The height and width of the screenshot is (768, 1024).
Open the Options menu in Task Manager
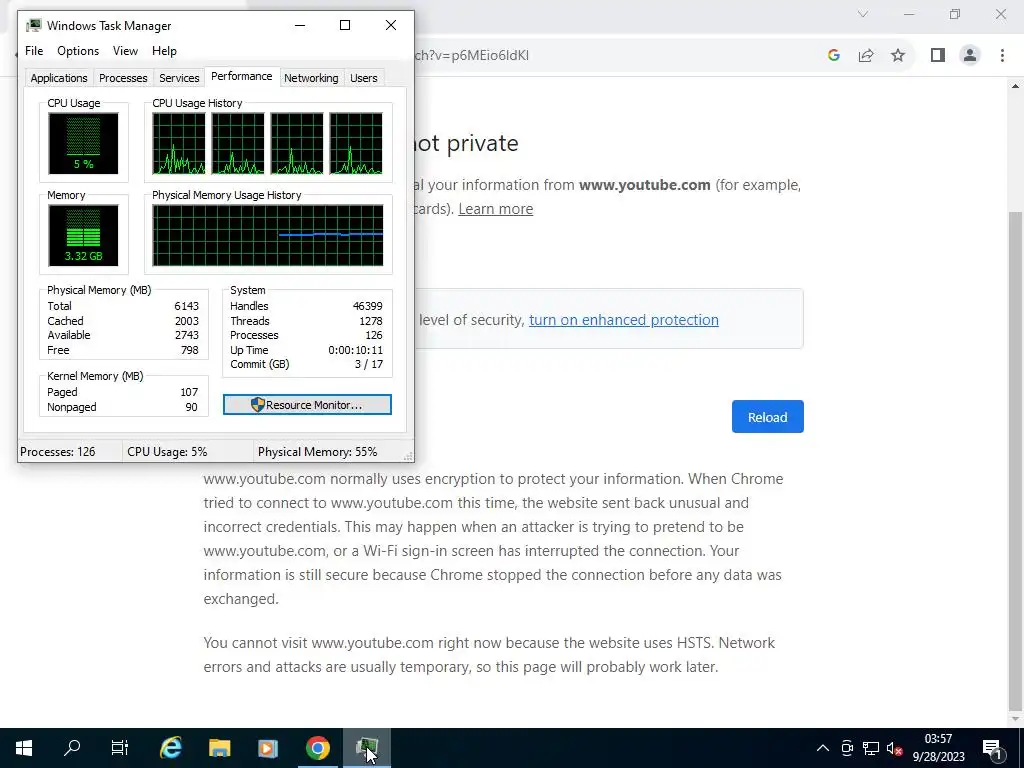[x=78, y=51]
